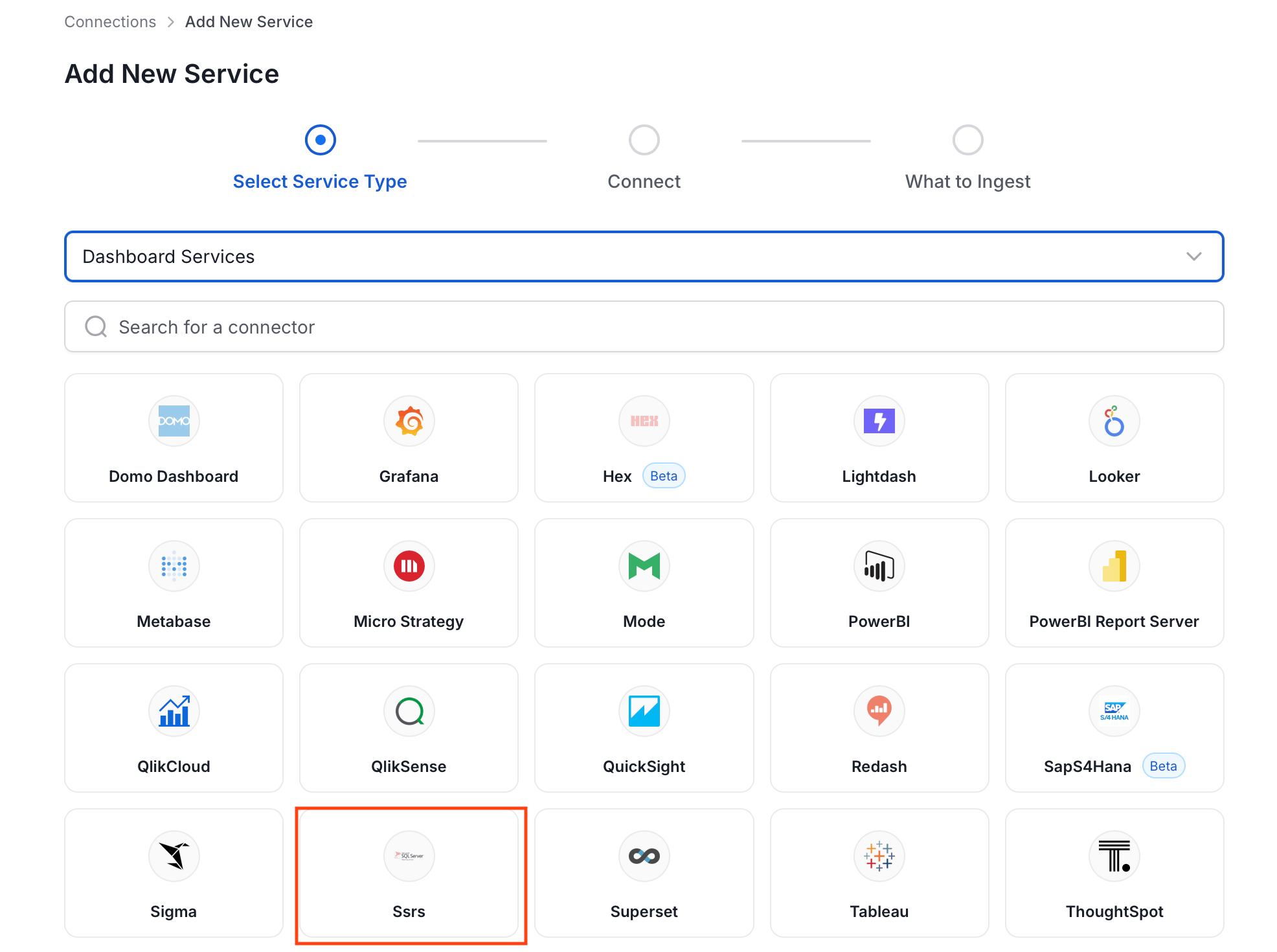1277x952 pixels.
Task: Select the Lightdash lightning icon
Action: pos(879,421)
